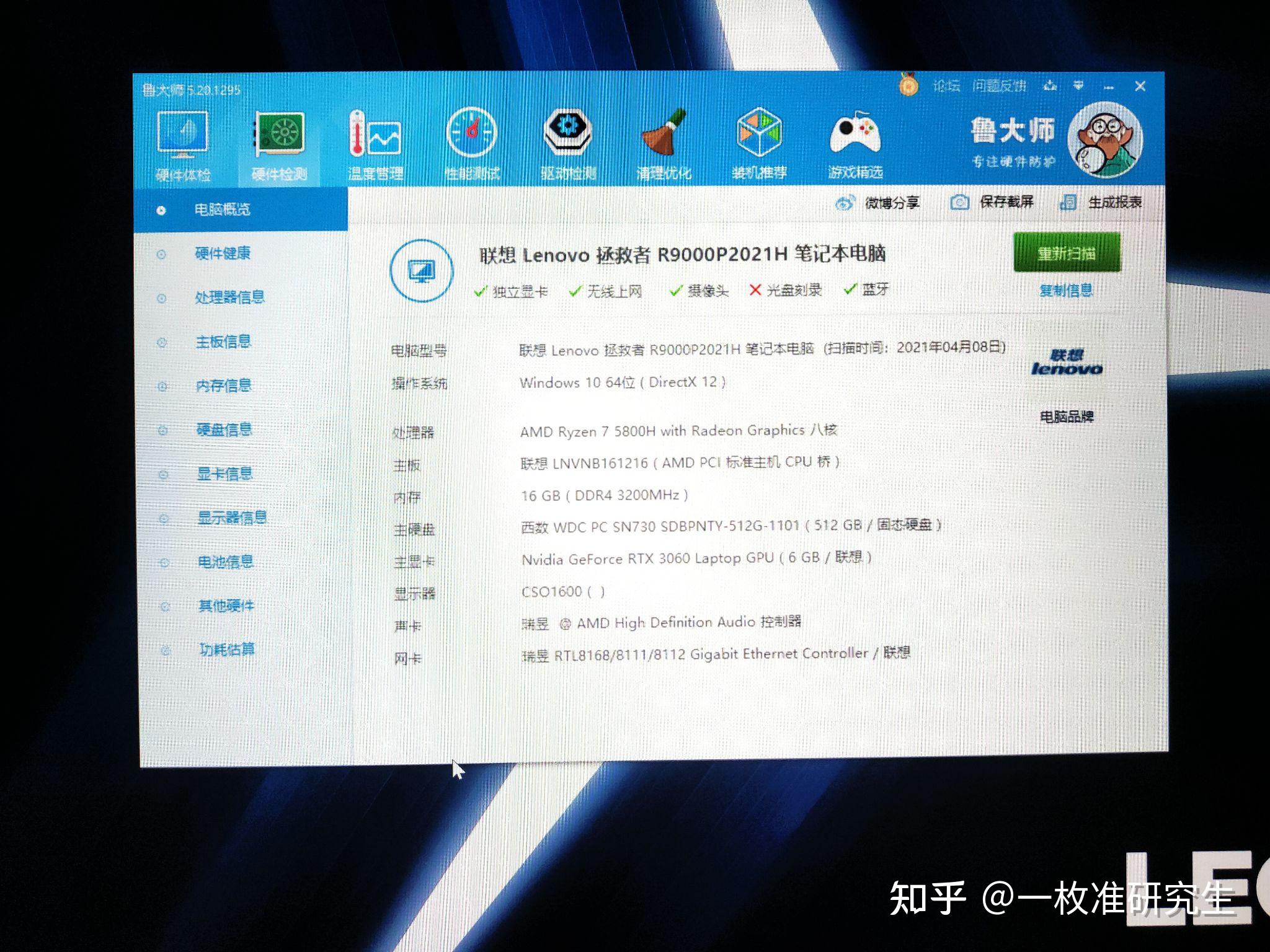This screenshot has height=952, width=1270.
Task: Click the 16 GB DDR4 3200MHz memory entry
Action: pos(605,495)
